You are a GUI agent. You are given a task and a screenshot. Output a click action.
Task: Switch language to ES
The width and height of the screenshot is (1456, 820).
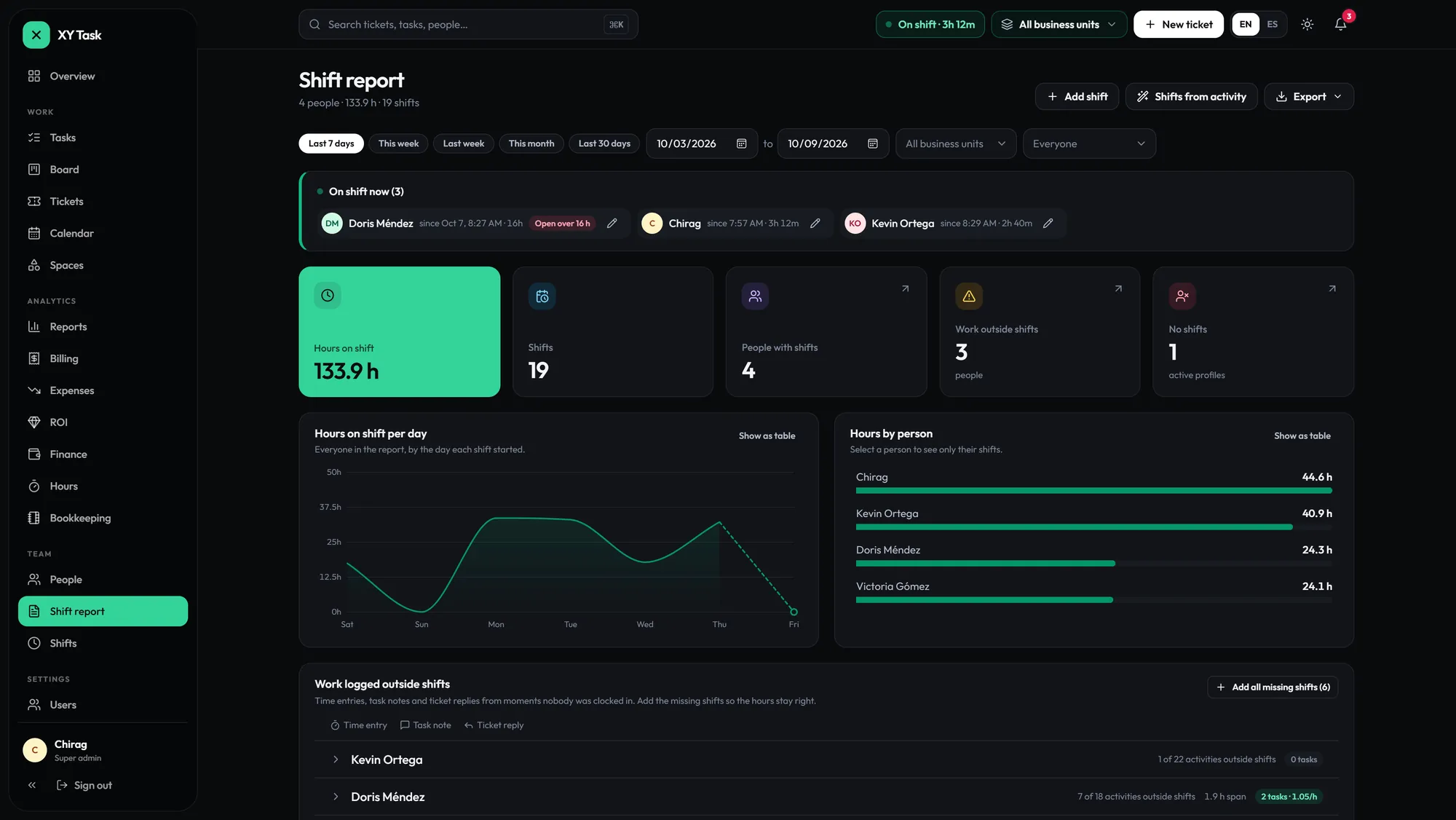(1272, 25)
